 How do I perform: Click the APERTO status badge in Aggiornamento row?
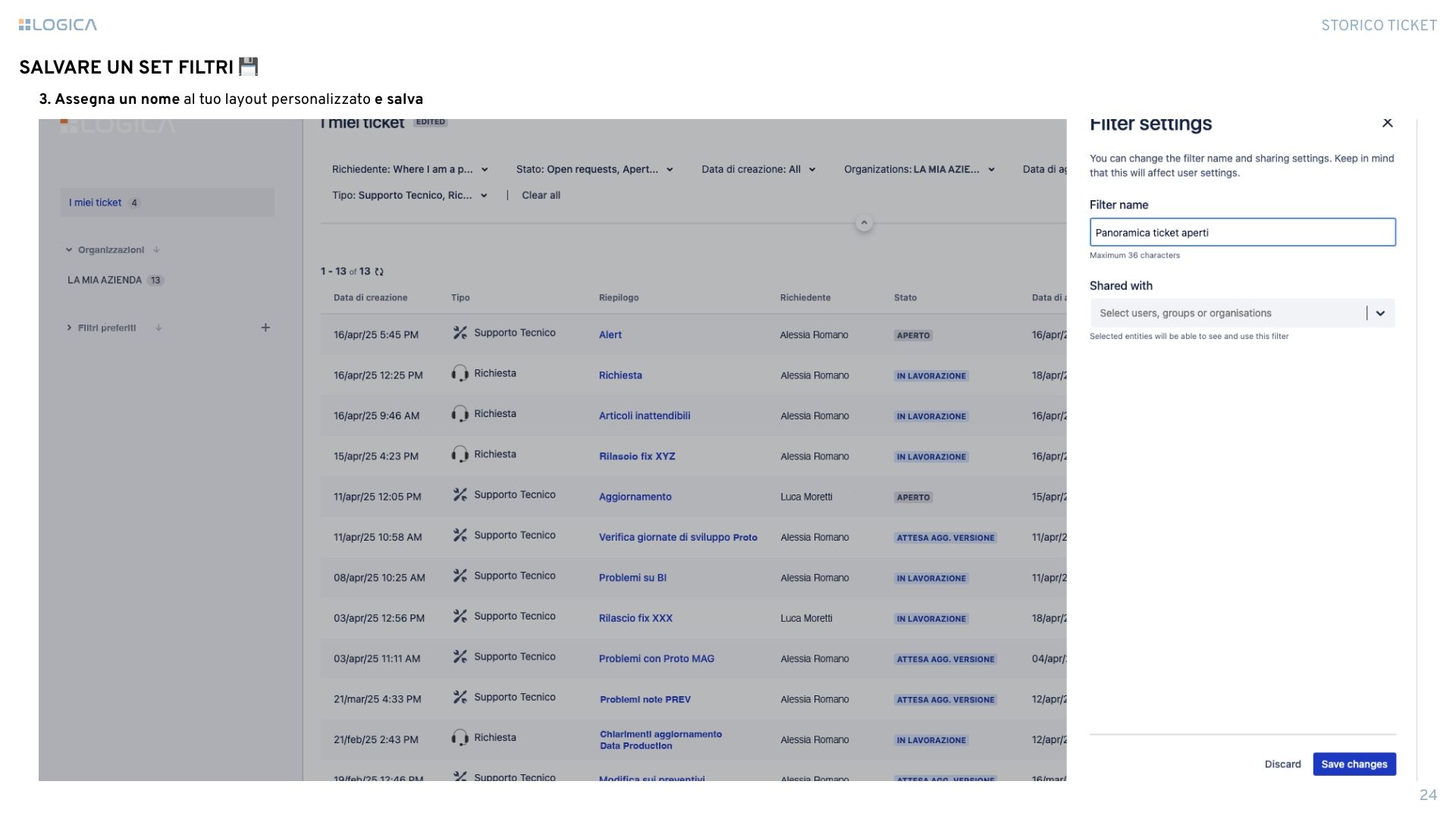click(x=913, y=497)
